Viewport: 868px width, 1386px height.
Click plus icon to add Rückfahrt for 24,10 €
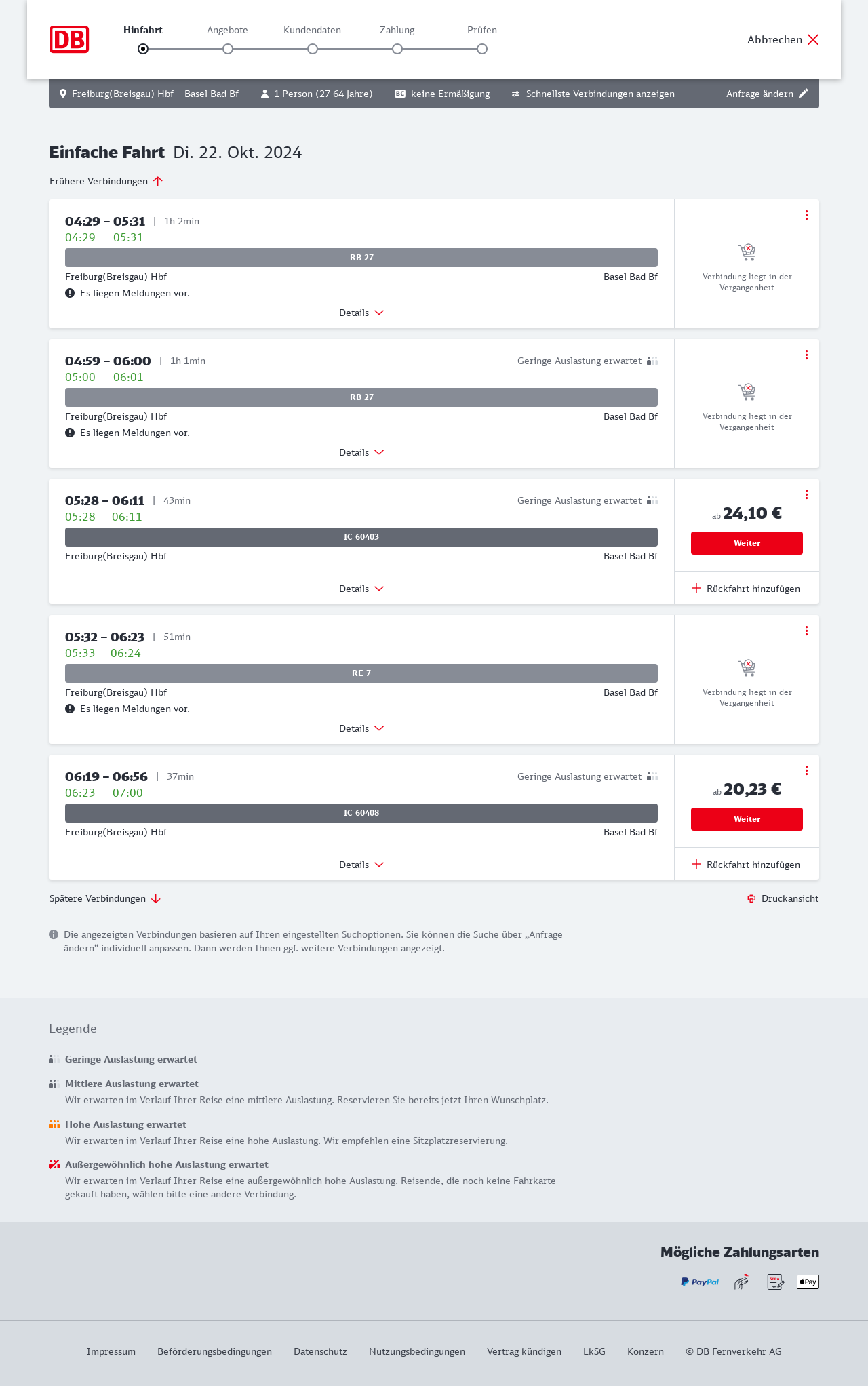[696, 588]
